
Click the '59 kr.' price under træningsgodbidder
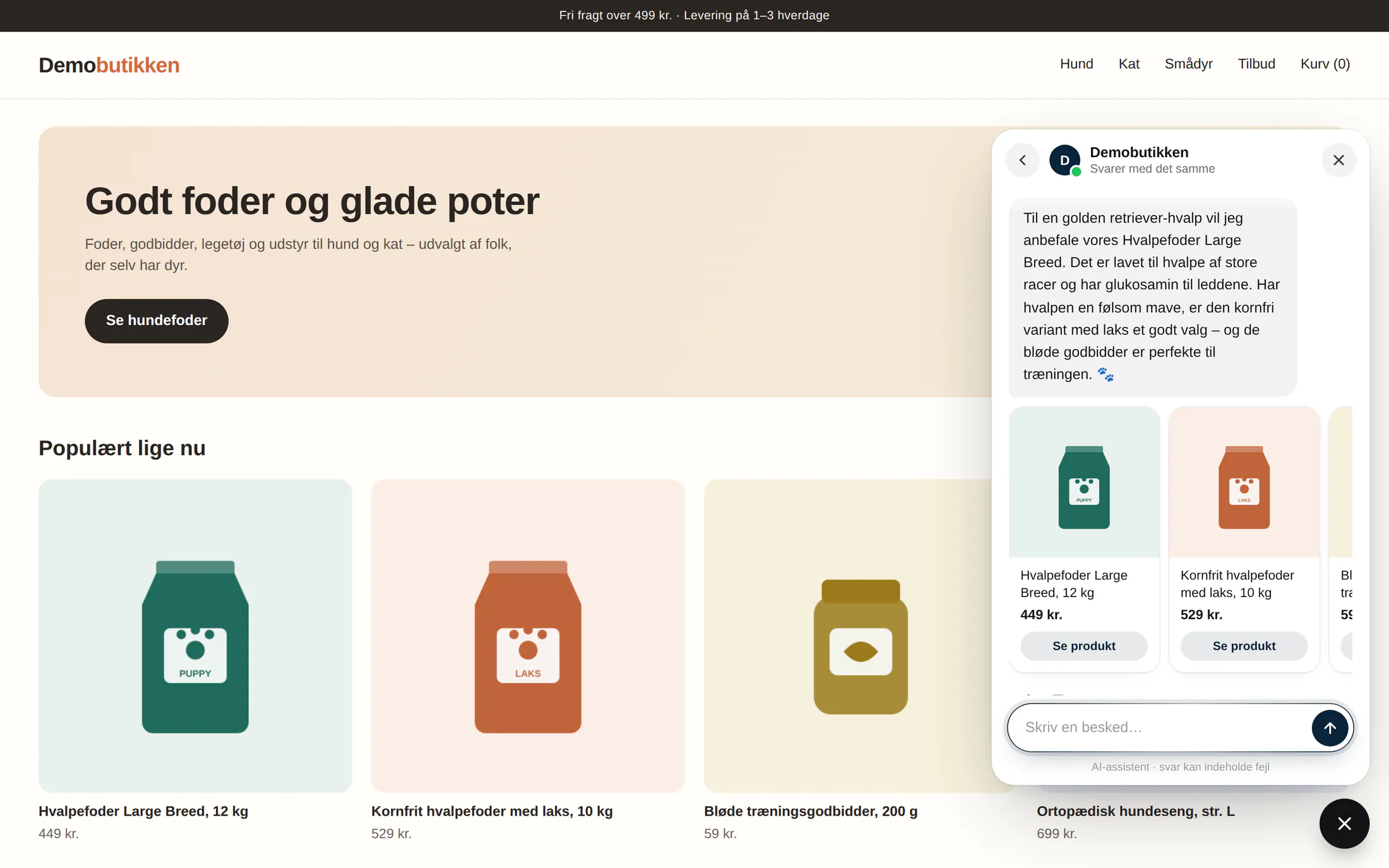(720, 834)
